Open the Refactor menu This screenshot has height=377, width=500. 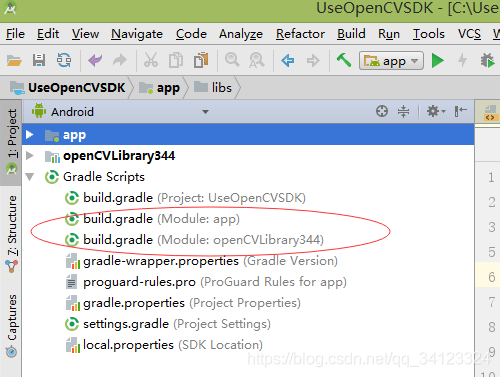tap(300, 34)
